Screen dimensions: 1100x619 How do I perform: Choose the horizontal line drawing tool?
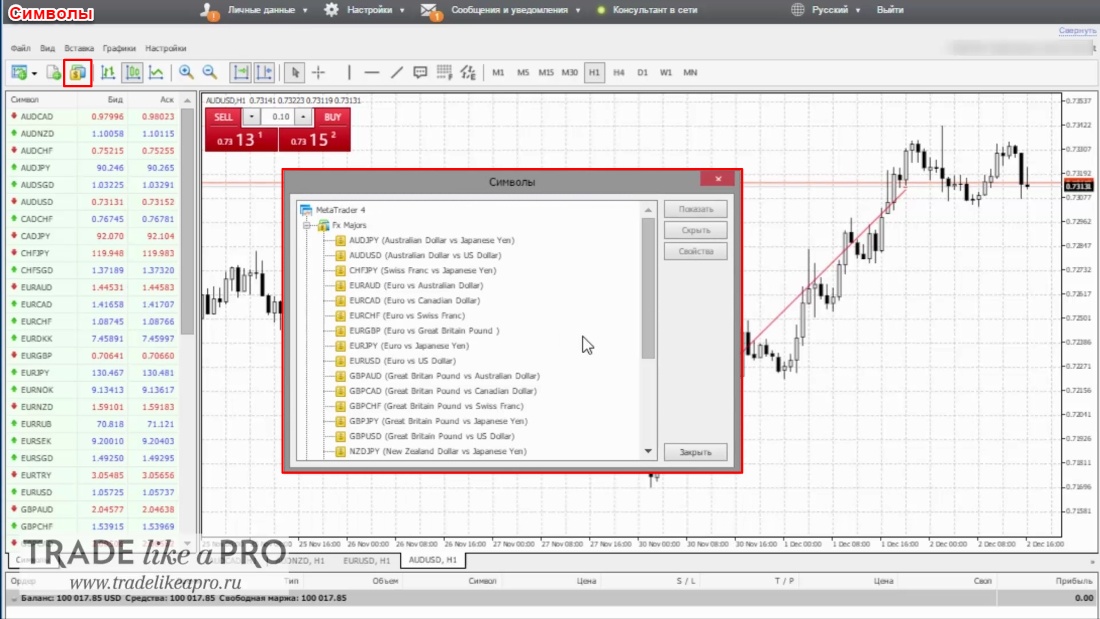[372, 72]
